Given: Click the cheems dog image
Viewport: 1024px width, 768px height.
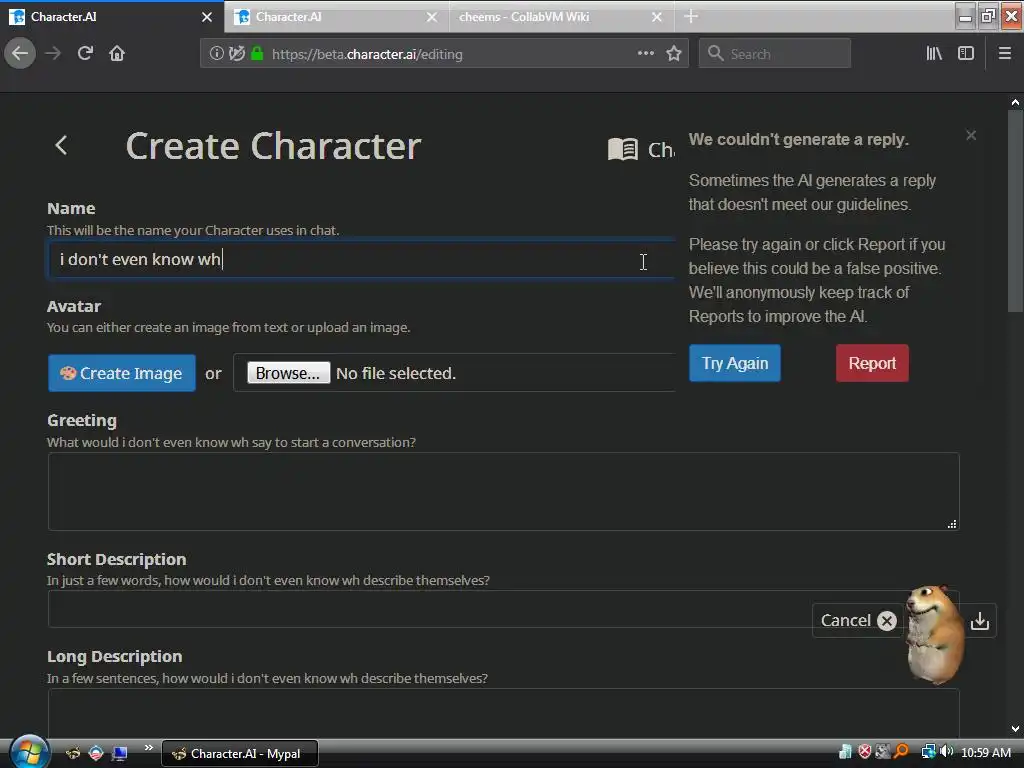Looking at the screenshot, I should point(935,635).
